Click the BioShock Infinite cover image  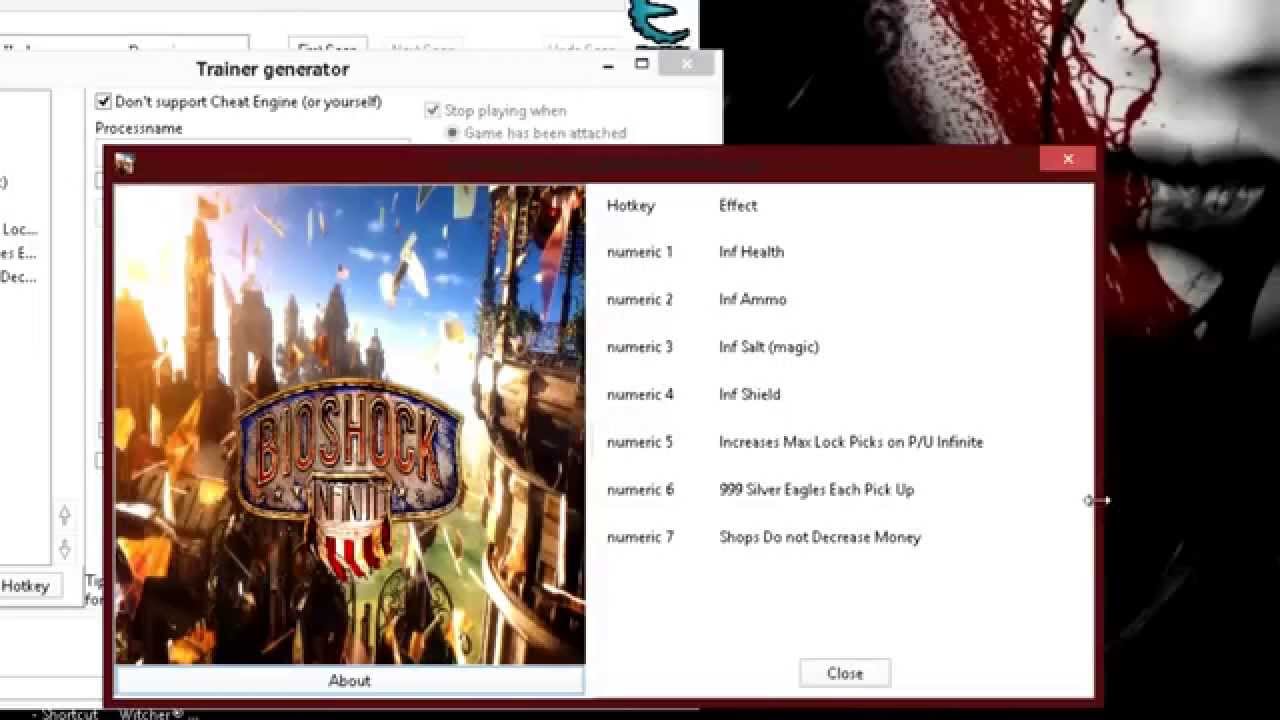pos(350,424)
